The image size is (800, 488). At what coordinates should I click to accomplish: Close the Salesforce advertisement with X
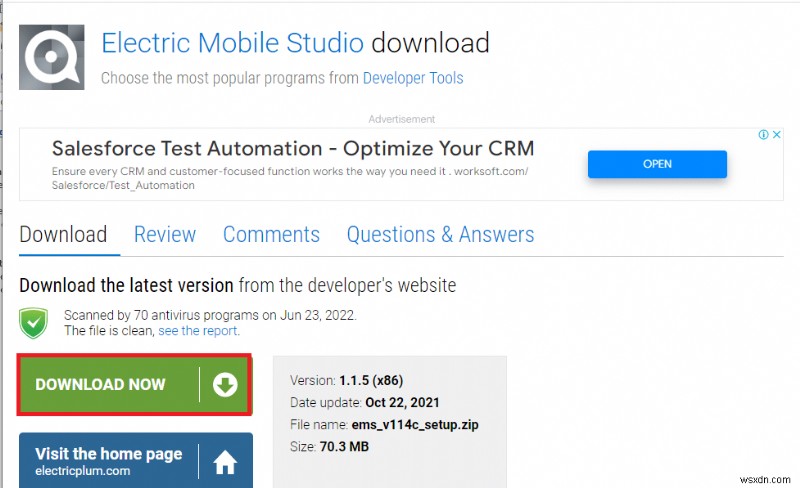click(x=776, y=135)
